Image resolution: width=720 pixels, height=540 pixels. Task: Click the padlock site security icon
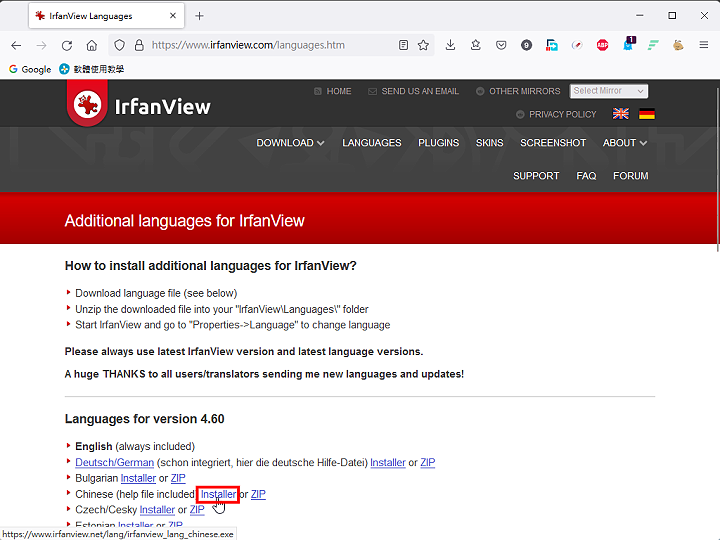click(x=139, y=45)
